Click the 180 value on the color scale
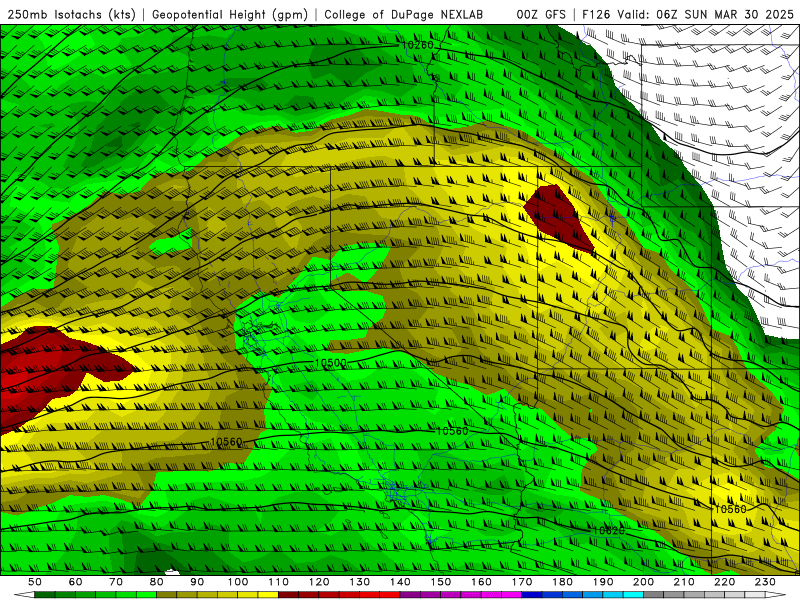Viewport: 800px width, 600px height. point(562,582)
